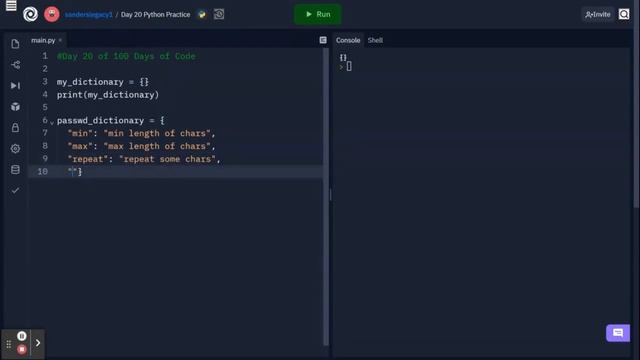Image resolution: width=640 pixels, height=360 pixels.
Task: Click the "min length of chars" string
Action: (x=157, y=133)
